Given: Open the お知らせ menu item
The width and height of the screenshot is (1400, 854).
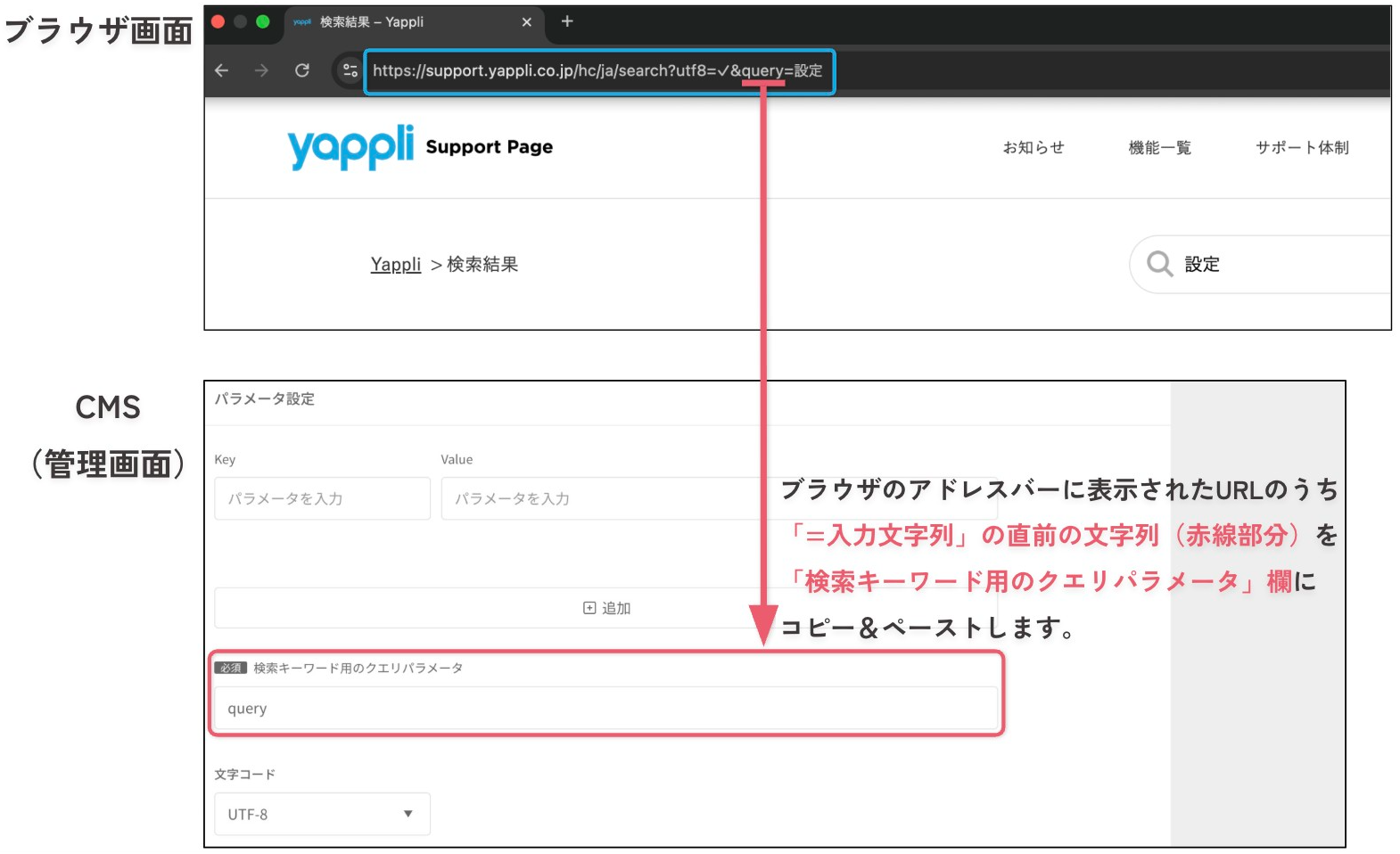Looking at the screenshot, I should [1034, 148].
